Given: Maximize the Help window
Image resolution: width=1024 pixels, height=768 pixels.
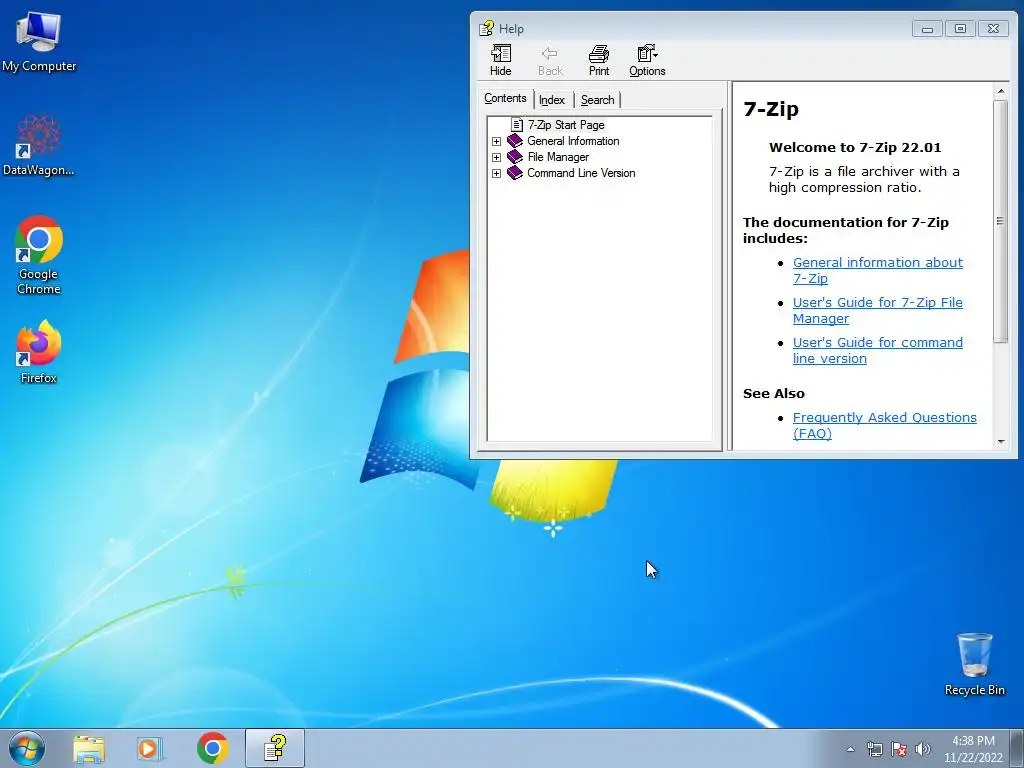Looking at the screenshot, I should tap(960, 29).
